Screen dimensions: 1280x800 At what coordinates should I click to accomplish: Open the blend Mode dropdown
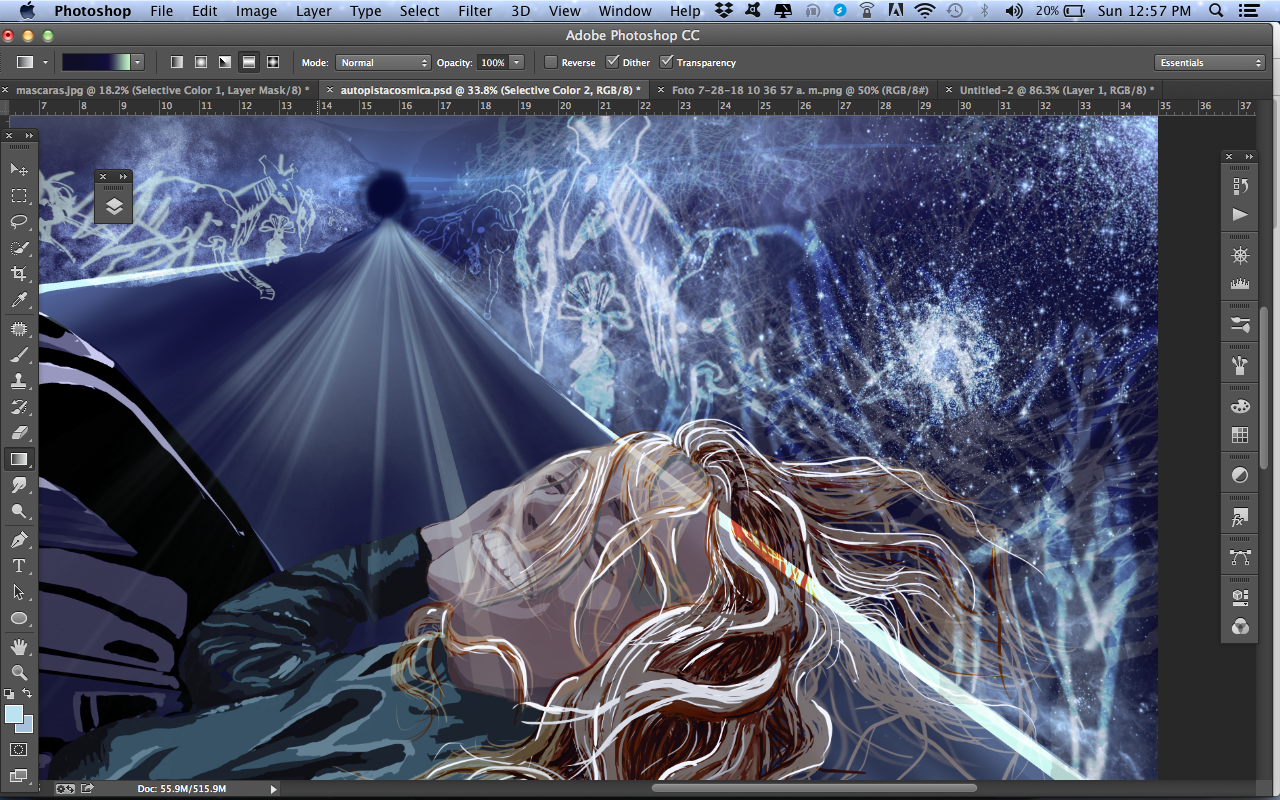383,62
